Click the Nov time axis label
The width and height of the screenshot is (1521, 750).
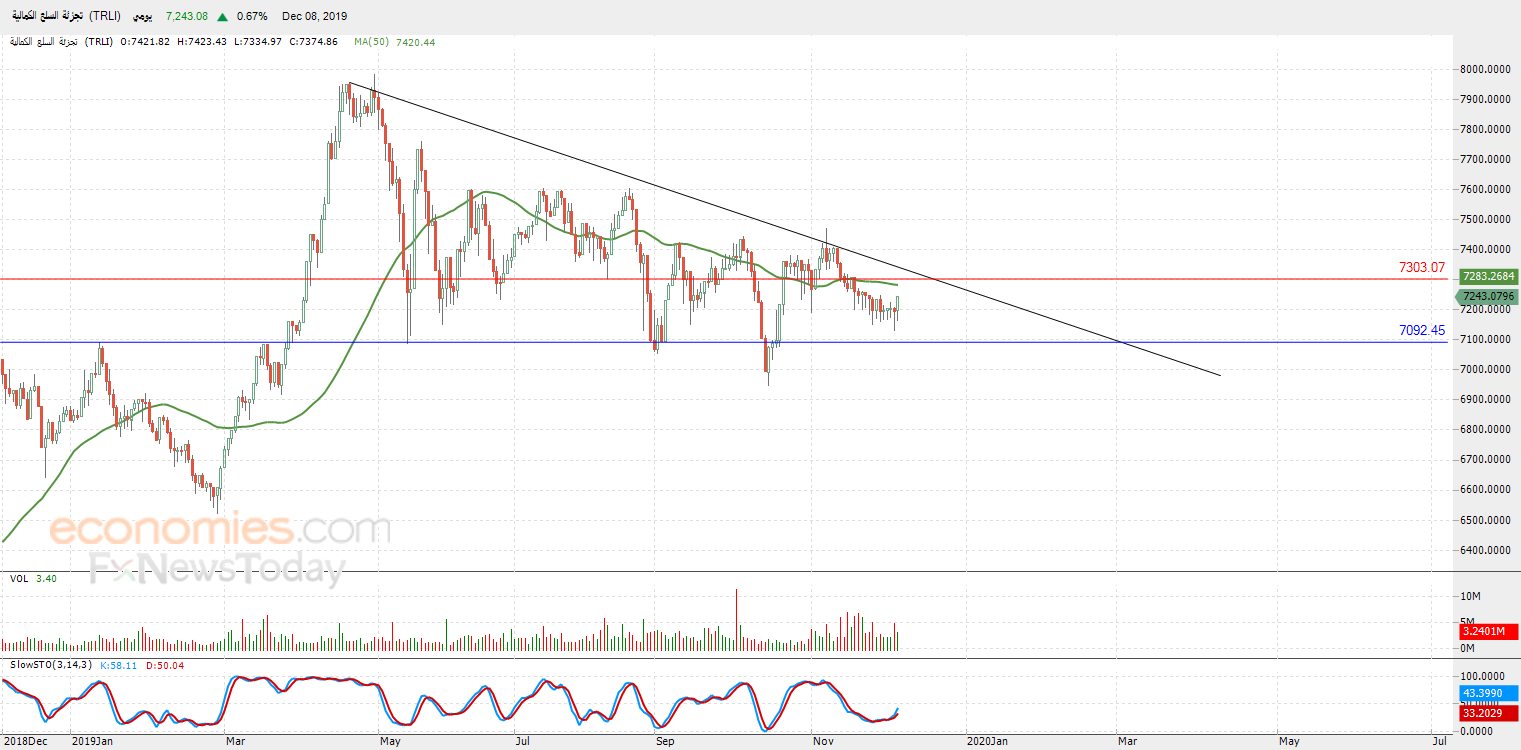pyautogui.click(x=824, y=741)
